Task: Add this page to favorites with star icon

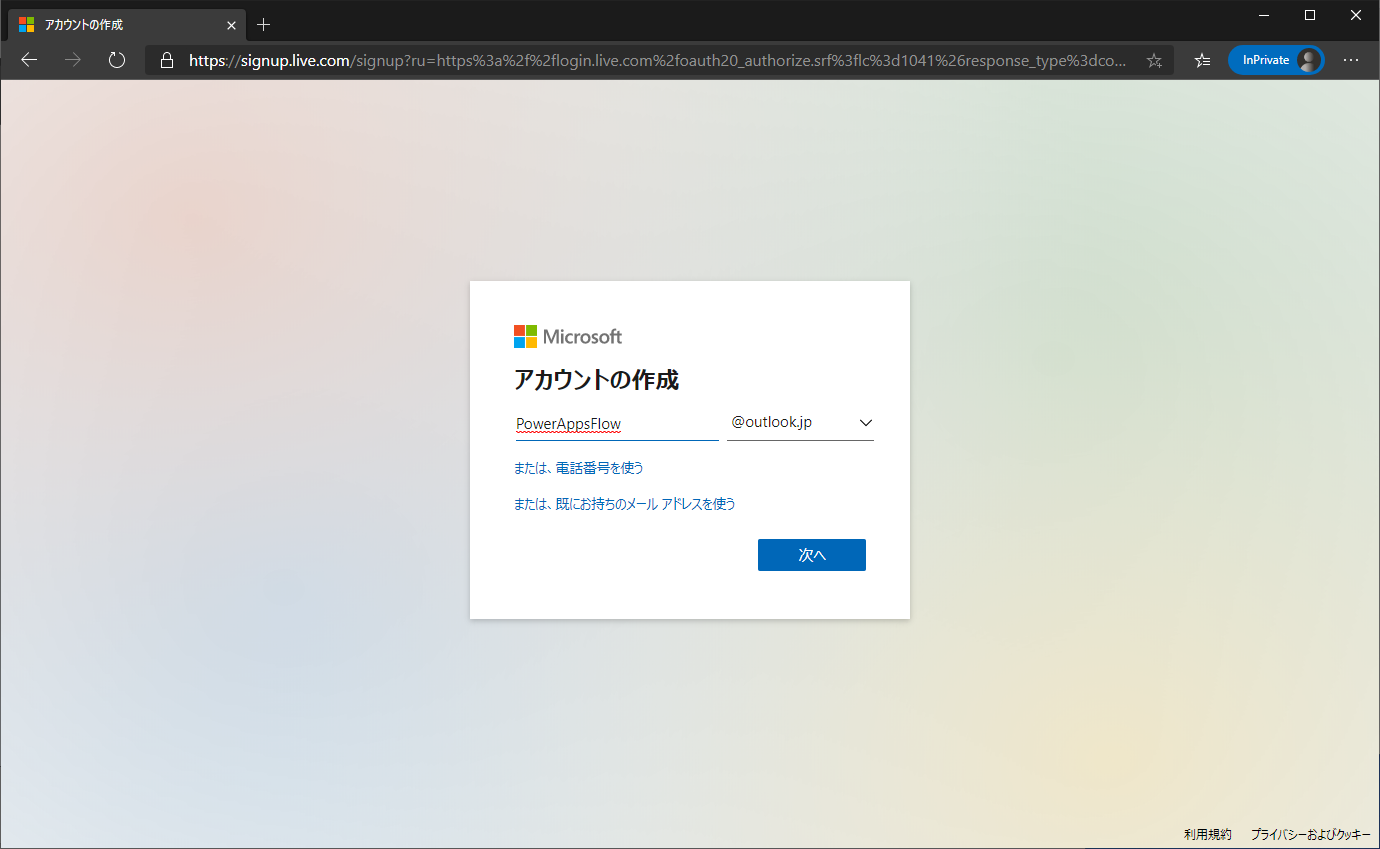Action: pyautogui.click(x=1154, y=61)
